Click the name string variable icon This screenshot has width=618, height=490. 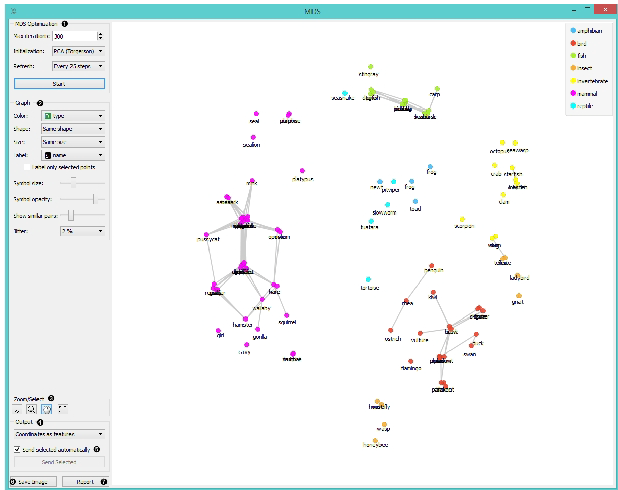pos(48,155)
